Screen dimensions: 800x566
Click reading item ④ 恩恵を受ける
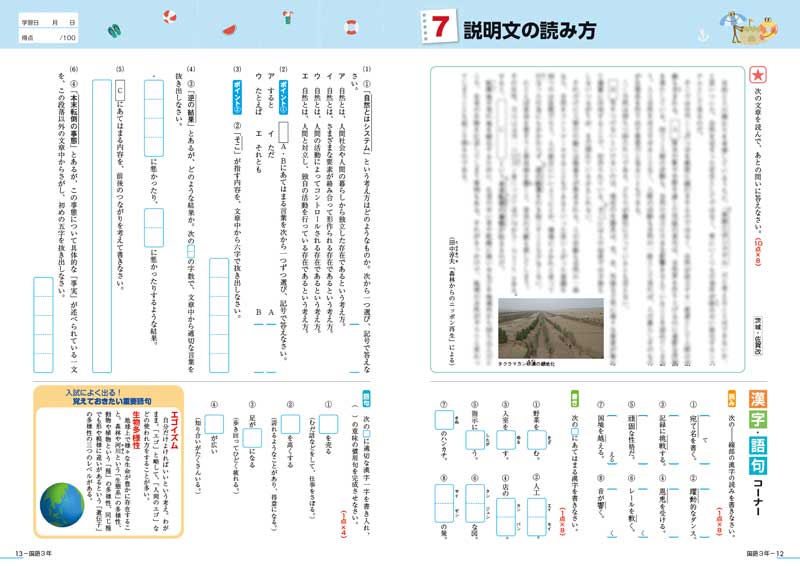coord(662,502)
